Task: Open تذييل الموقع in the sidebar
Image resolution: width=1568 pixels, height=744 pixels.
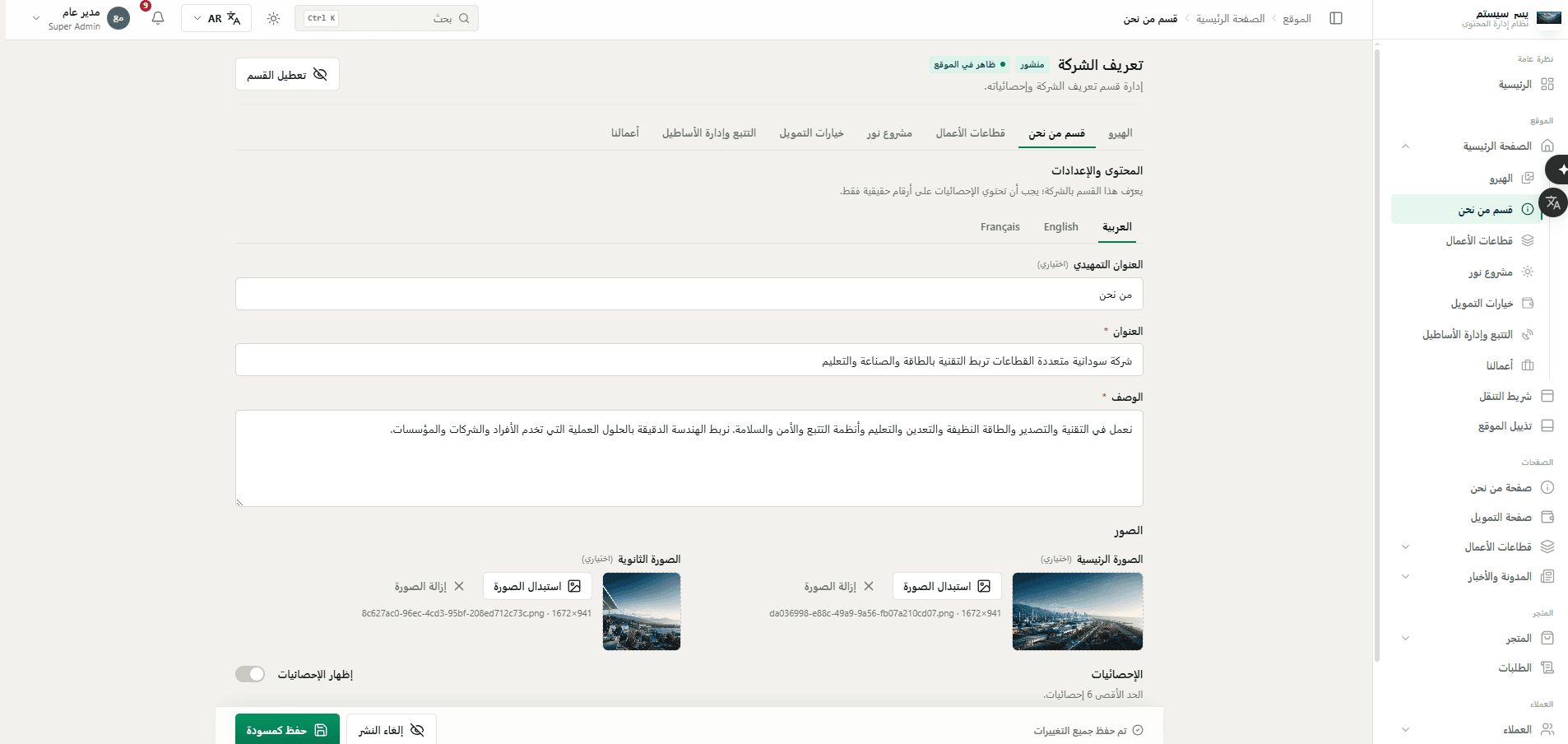Action: point(1515,425)
